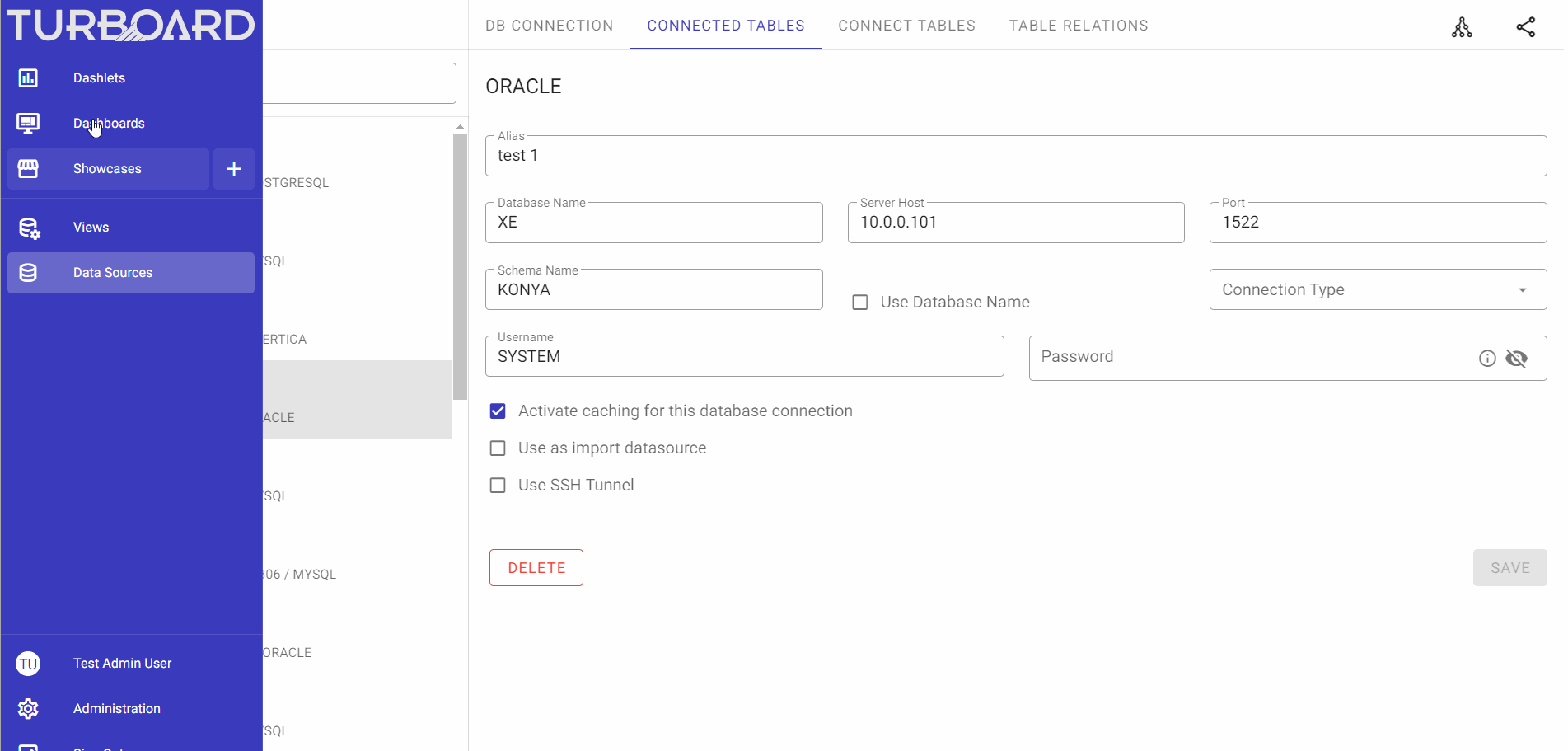Open the CONNECT TABLES tab
Viewport: 1568px width, 751px height.
pyautogui.click(x=906, y=26)
